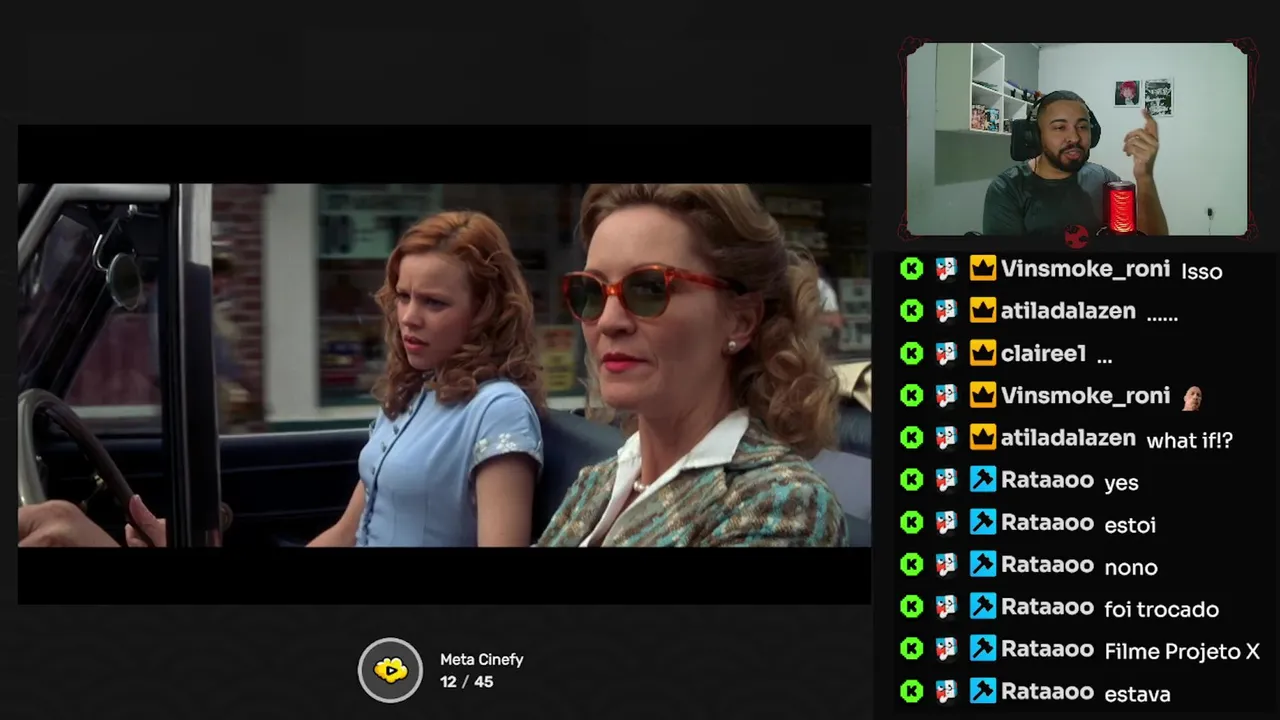Click the crown badge next to clairee1
Image resolution: width=1280 pixels, height=720 pixels.
(x=983, y=353)
